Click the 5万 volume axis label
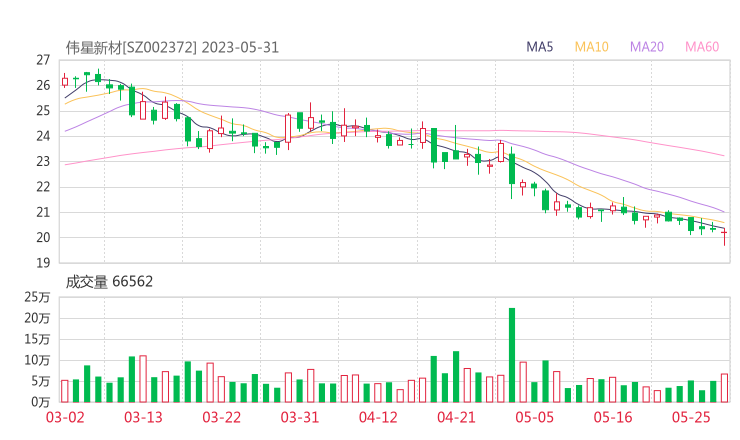The height and width of the screenshot is (440, 740). pos(41,381)
